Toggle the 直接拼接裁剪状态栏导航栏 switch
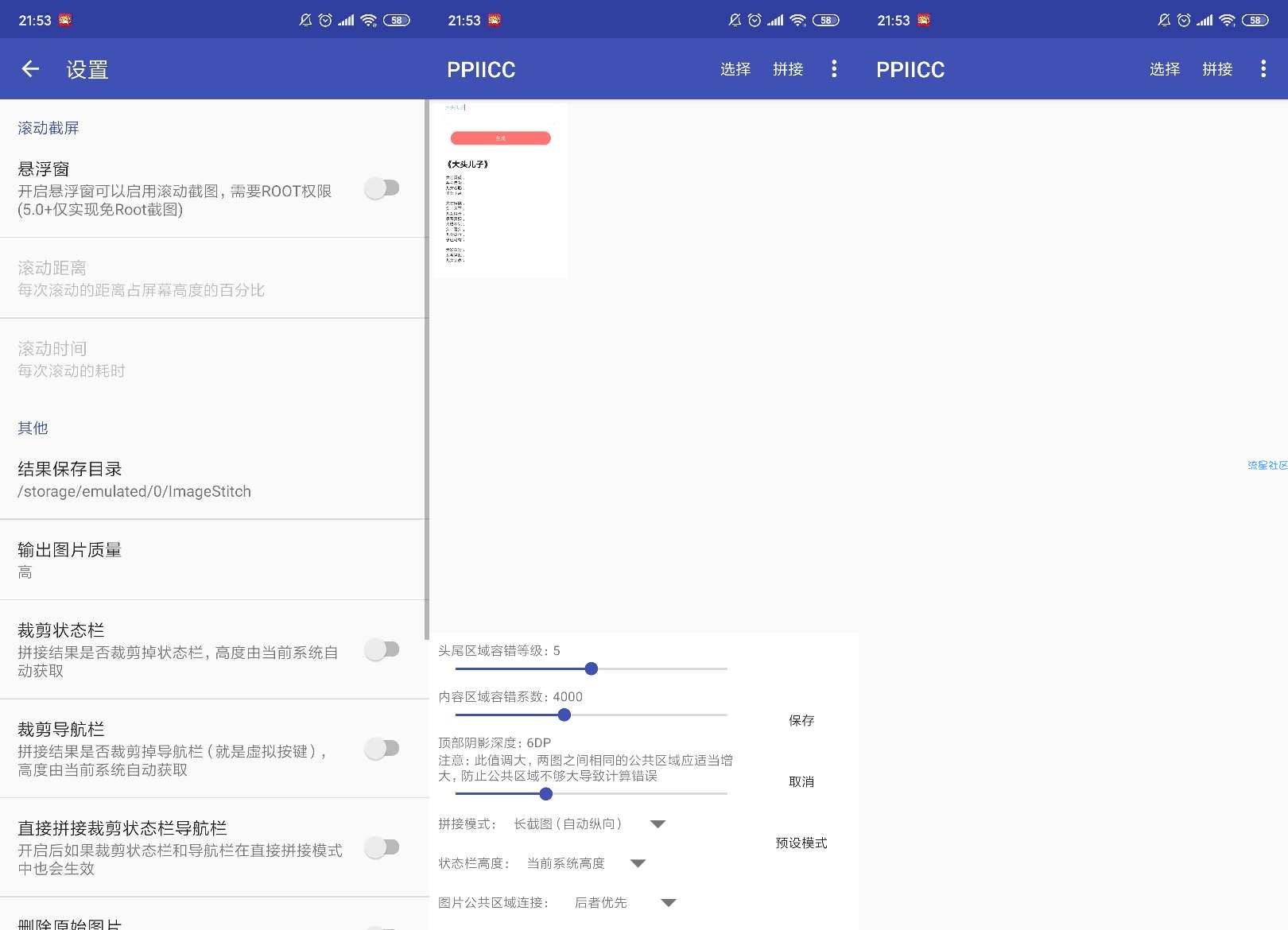The width and height of the screenshot is (1288, 930). pyautogui.click(x=382, y=847)
